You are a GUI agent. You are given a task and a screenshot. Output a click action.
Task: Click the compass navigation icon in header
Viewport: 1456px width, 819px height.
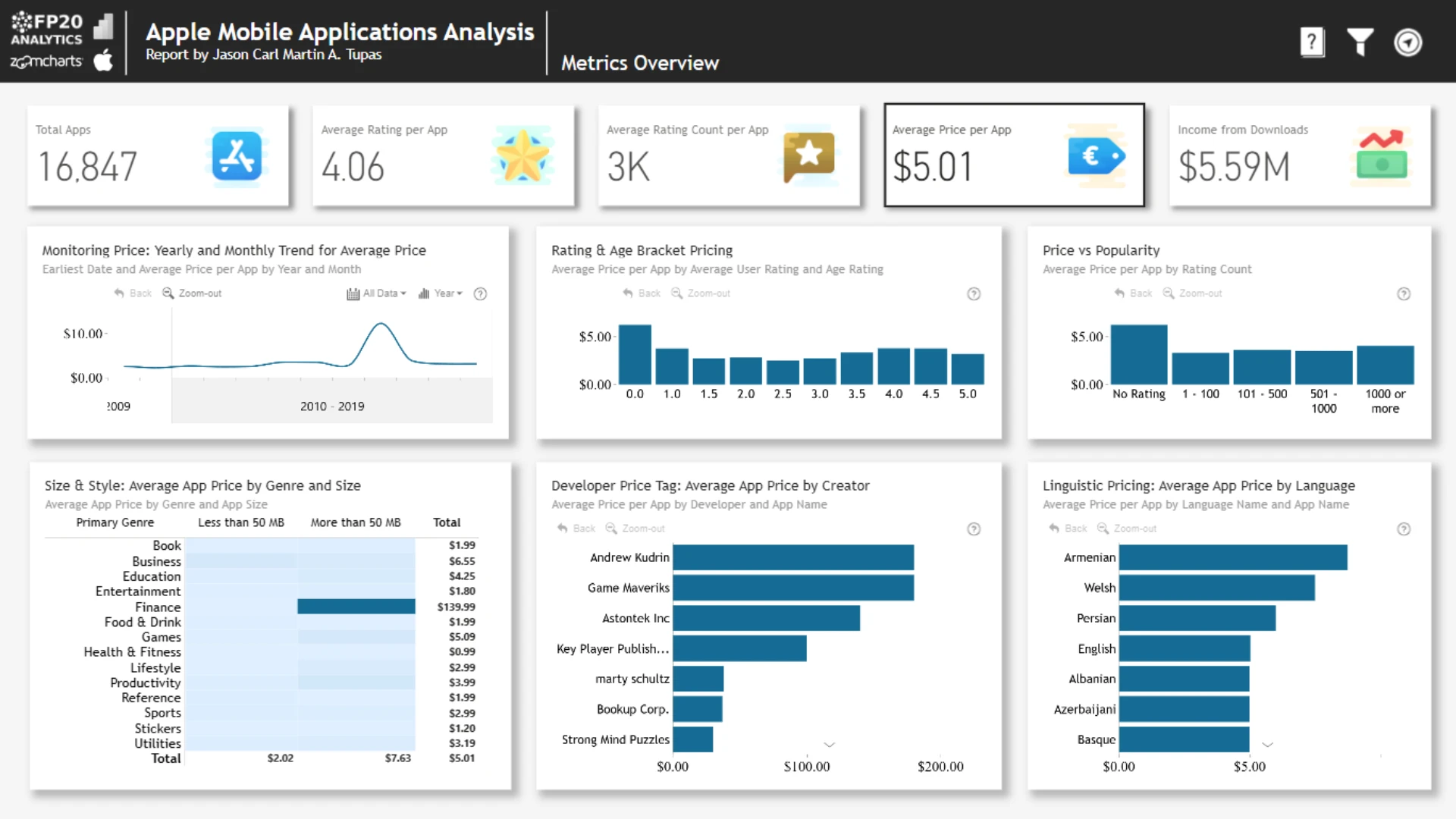click(1408, 42)
